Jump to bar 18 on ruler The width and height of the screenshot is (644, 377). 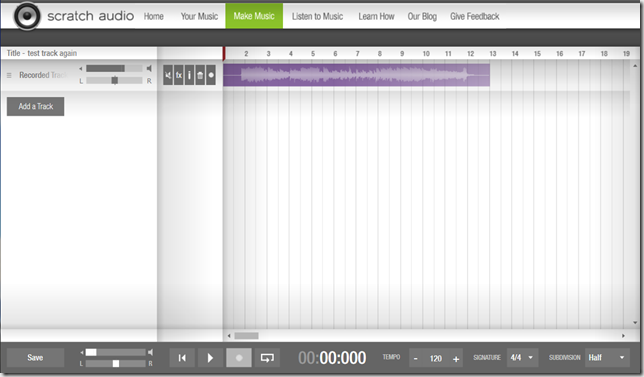tap(604, 54)
